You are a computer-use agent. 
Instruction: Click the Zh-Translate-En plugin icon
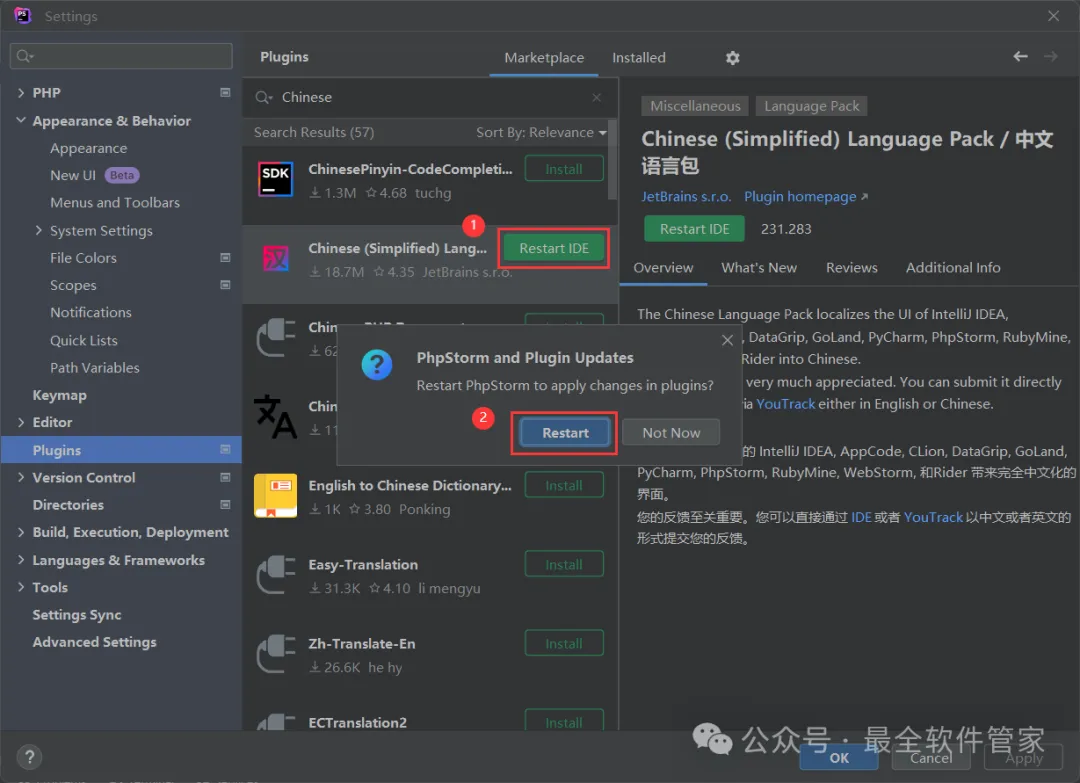click(276, 654)
